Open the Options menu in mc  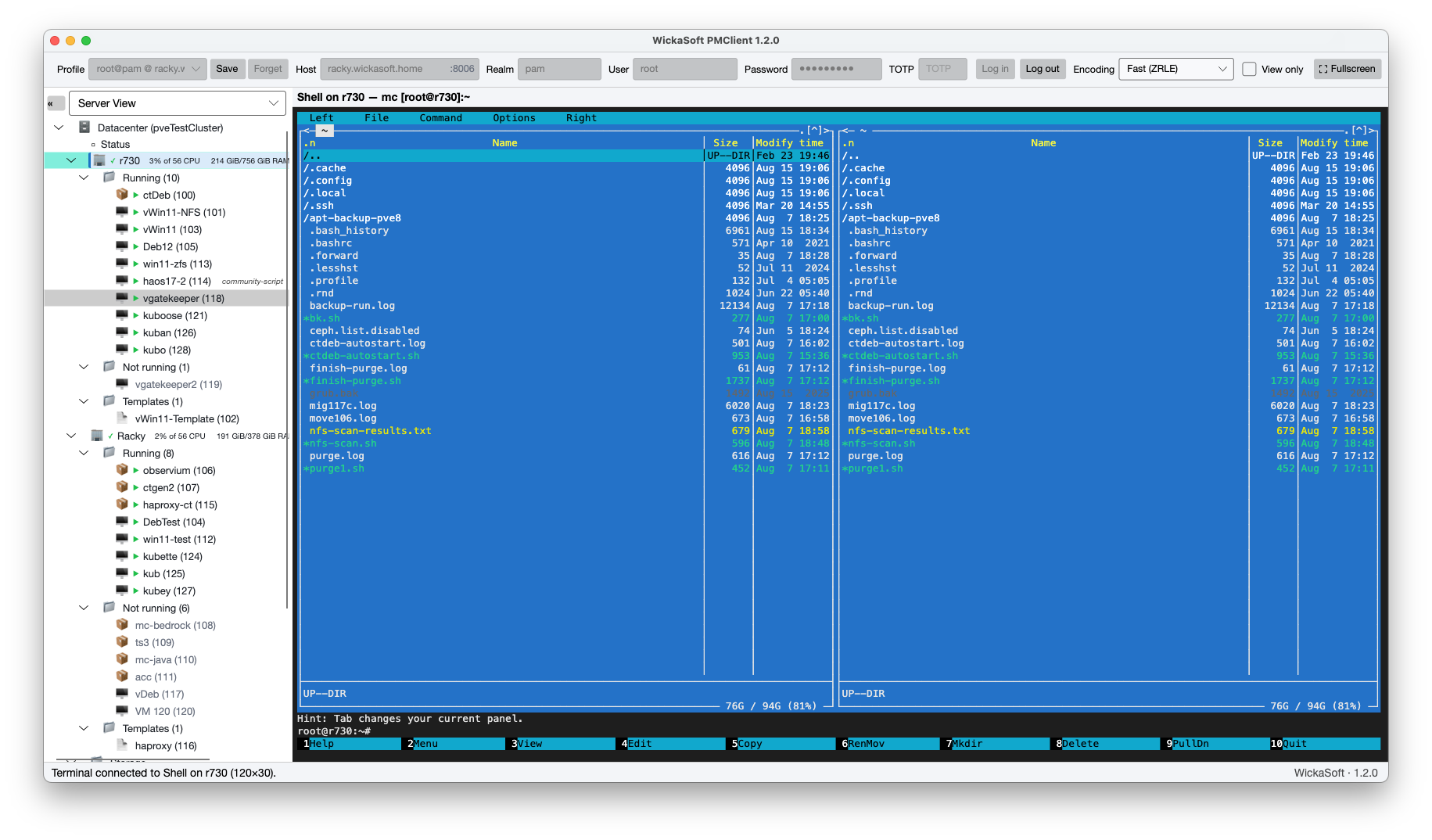click(514, 118)
